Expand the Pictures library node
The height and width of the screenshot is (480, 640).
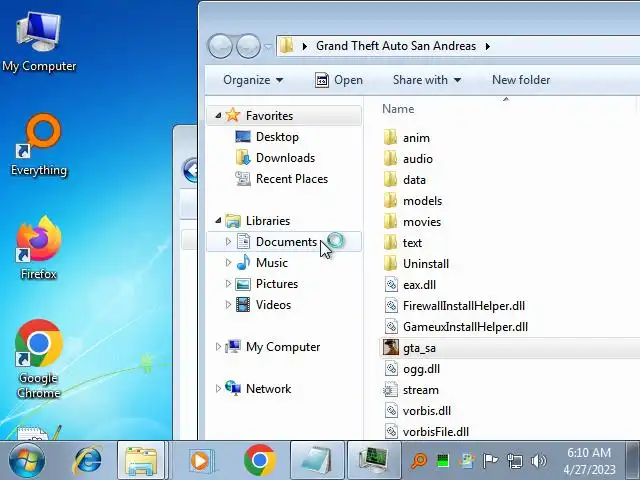(x=228, y=284)
